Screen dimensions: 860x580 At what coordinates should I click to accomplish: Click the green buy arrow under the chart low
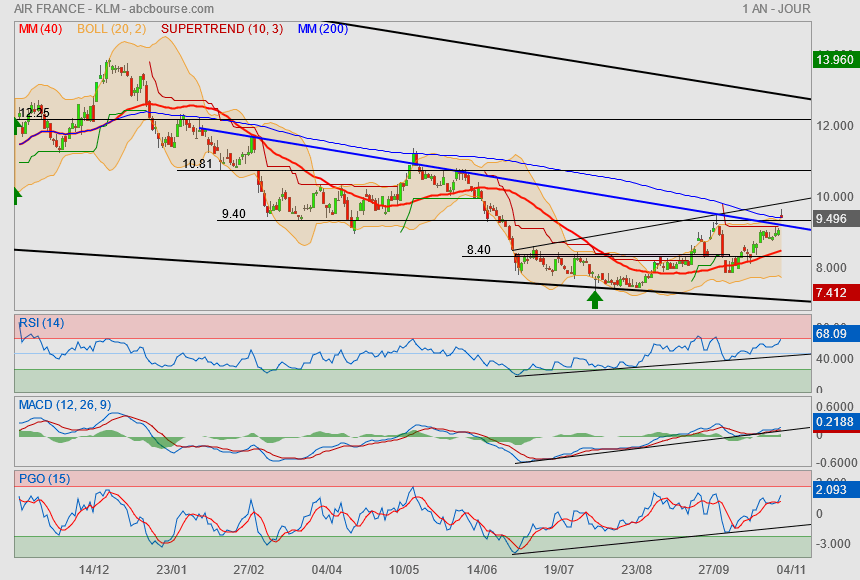point(595,300)
